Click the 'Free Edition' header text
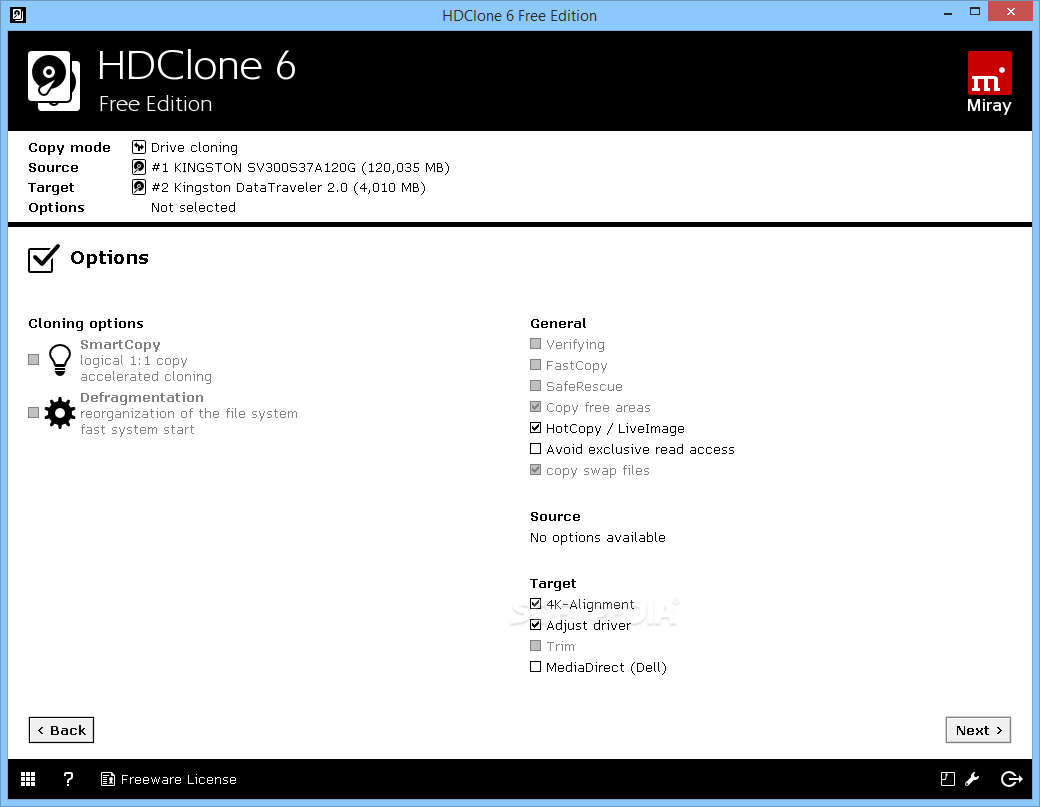 pyautogui.click(x=155, y=104)
